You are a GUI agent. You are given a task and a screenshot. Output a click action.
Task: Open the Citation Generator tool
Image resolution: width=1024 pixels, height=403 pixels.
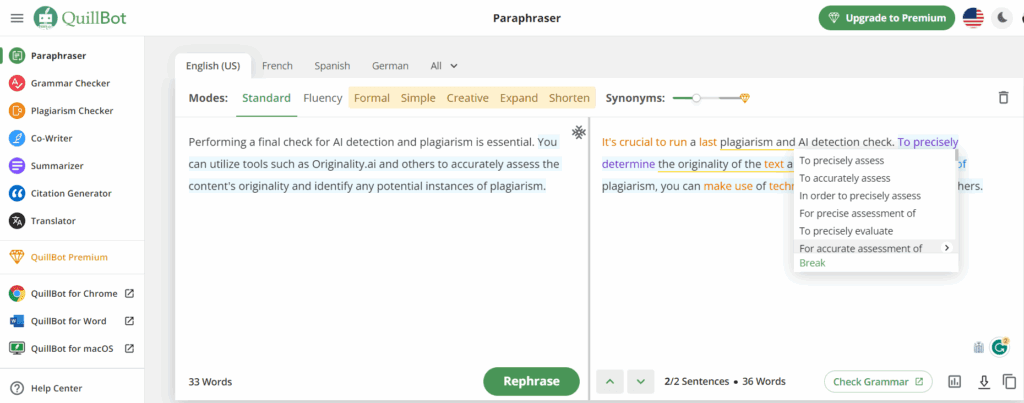71,193
